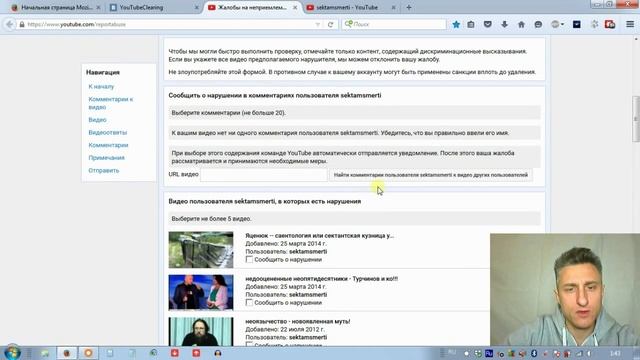Click the blue bookmark star icon
Screen dimensions: 640x360
(x=456, y=24)
